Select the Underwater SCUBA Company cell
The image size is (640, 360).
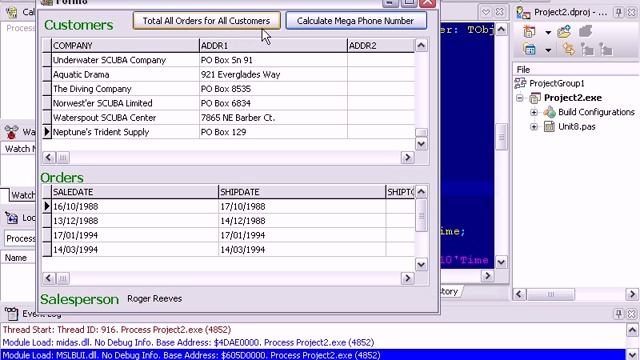tap(125, 60)
